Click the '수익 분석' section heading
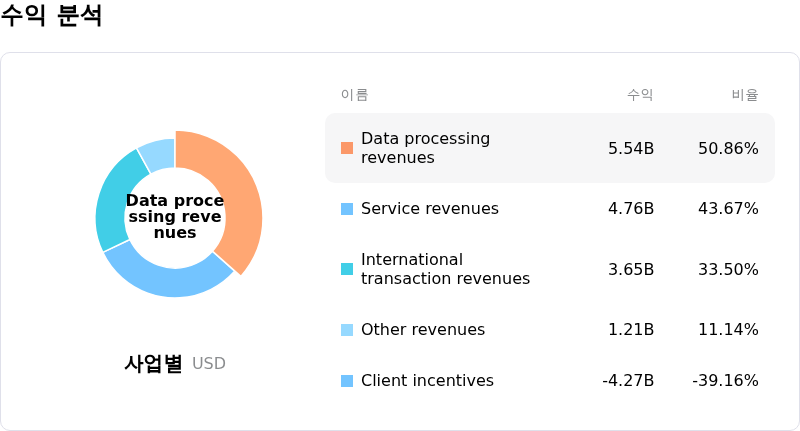800x431 pixels. [x=51, y=14]
